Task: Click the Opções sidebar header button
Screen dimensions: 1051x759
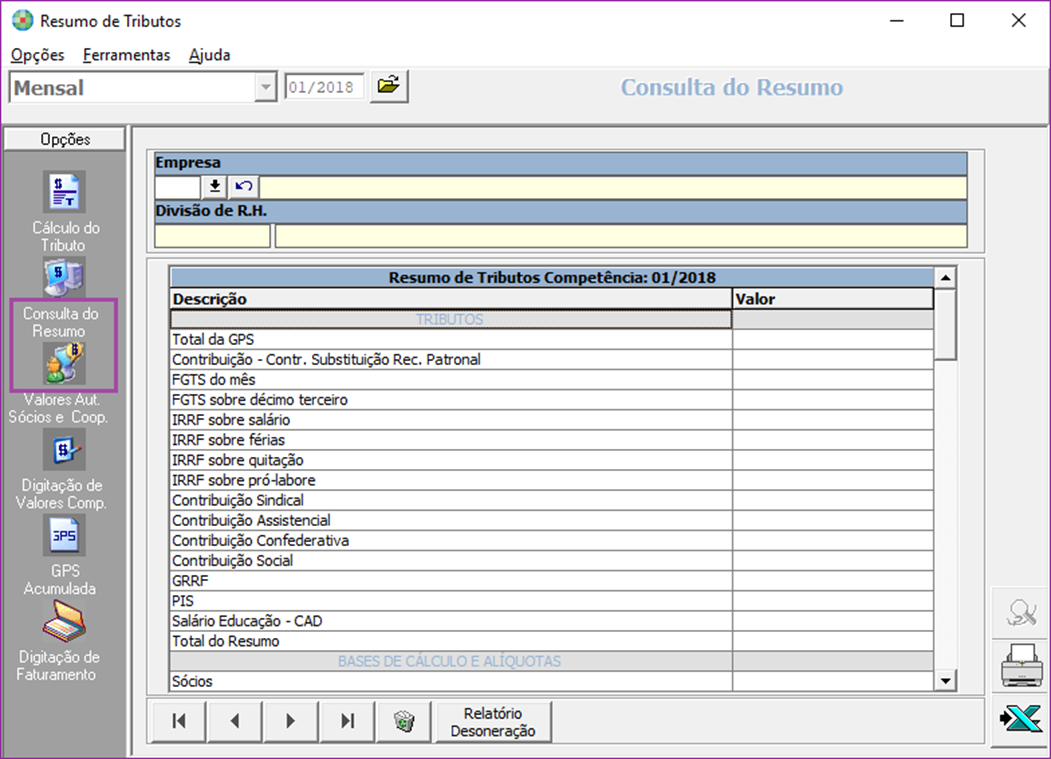Action: [64, 139]
